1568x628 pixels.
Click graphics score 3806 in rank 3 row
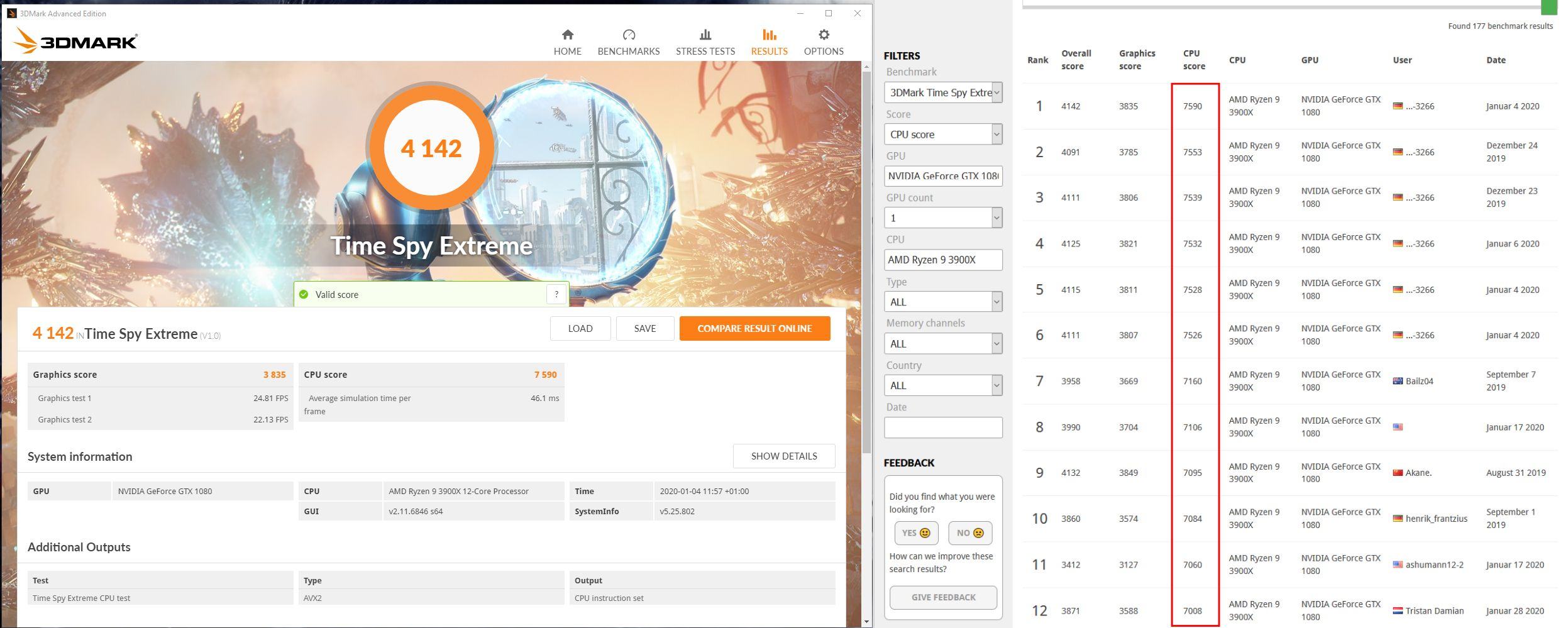(x=1129, y=197)
